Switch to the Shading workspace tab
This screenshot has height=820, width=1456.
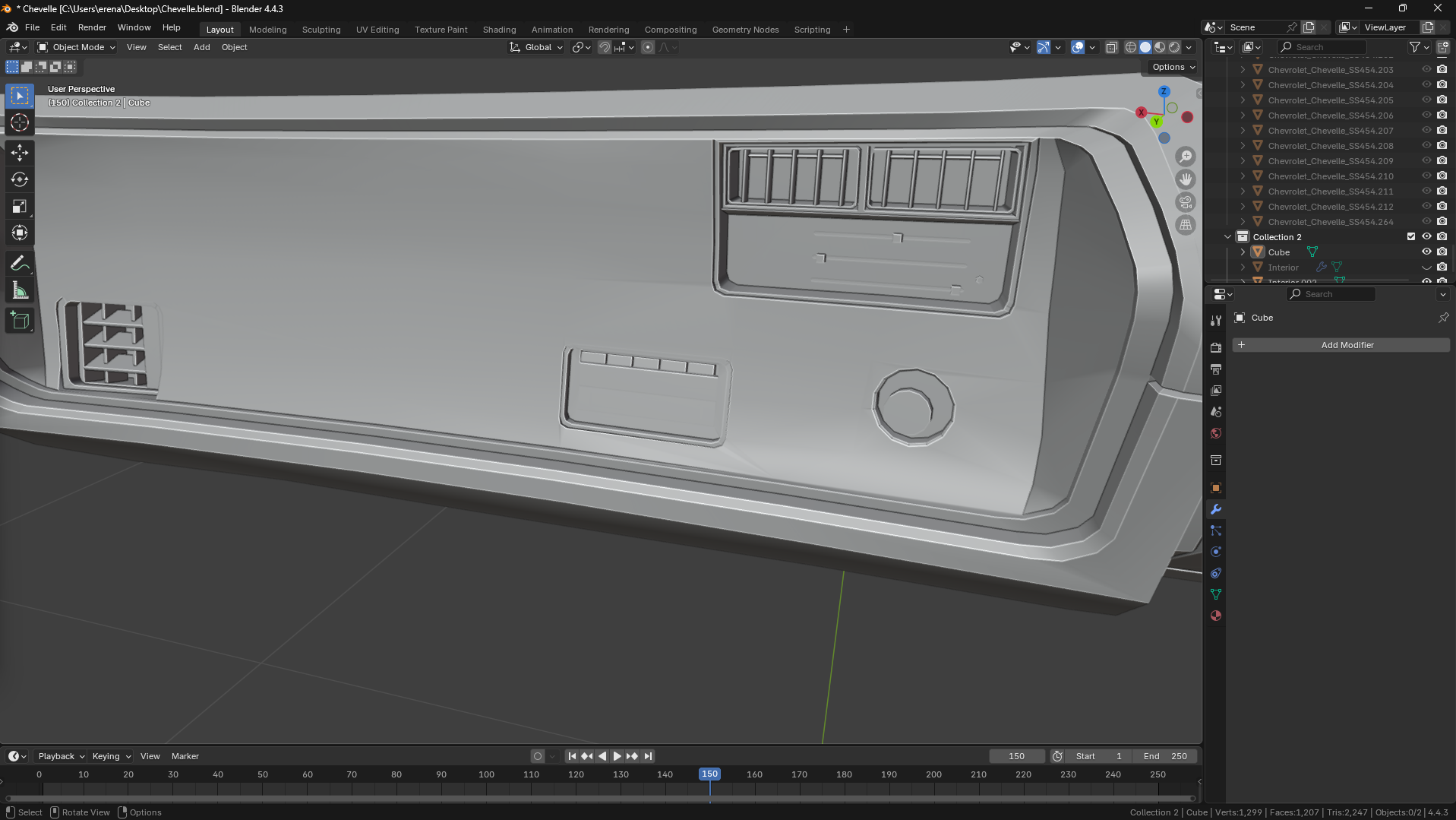tap(499, 30)
